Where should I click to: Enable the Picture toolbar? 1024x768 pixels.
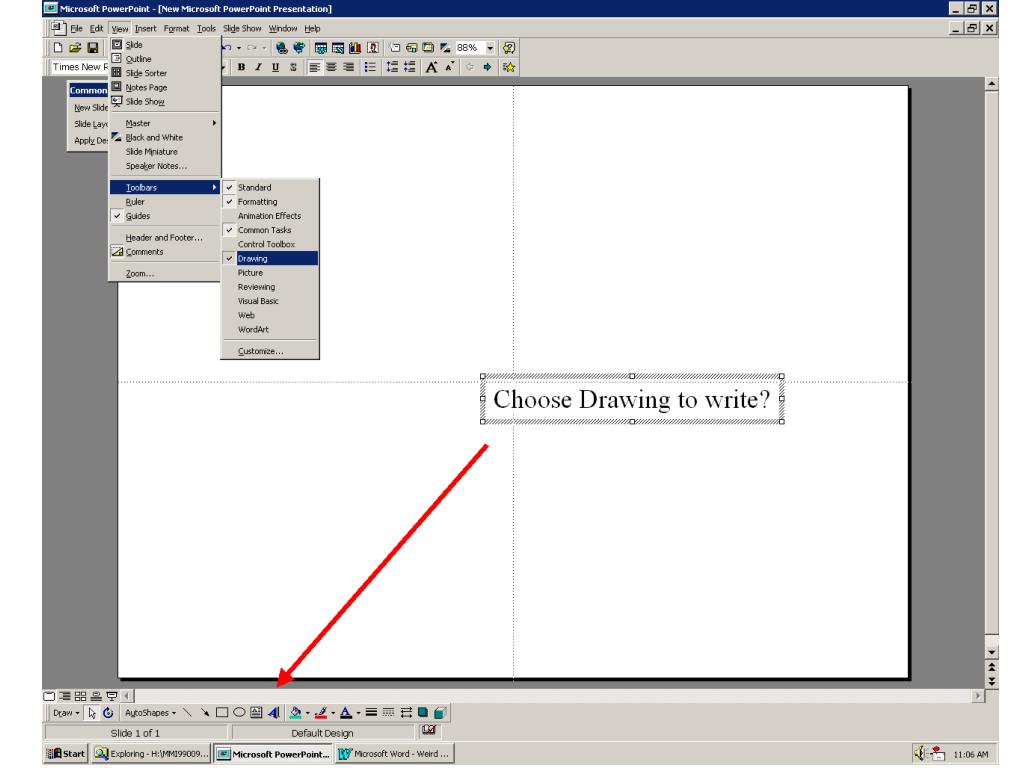270,273
